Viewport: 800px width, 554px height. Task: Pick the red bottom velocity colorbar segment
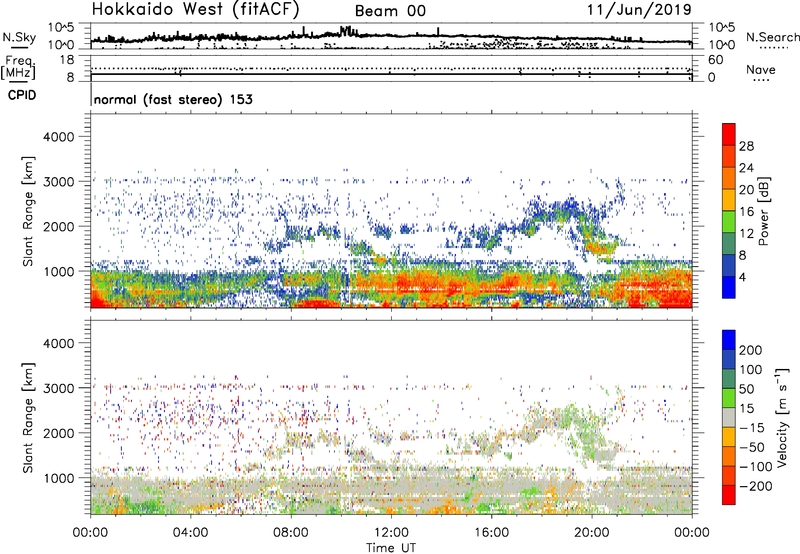[x=729, y=495]
